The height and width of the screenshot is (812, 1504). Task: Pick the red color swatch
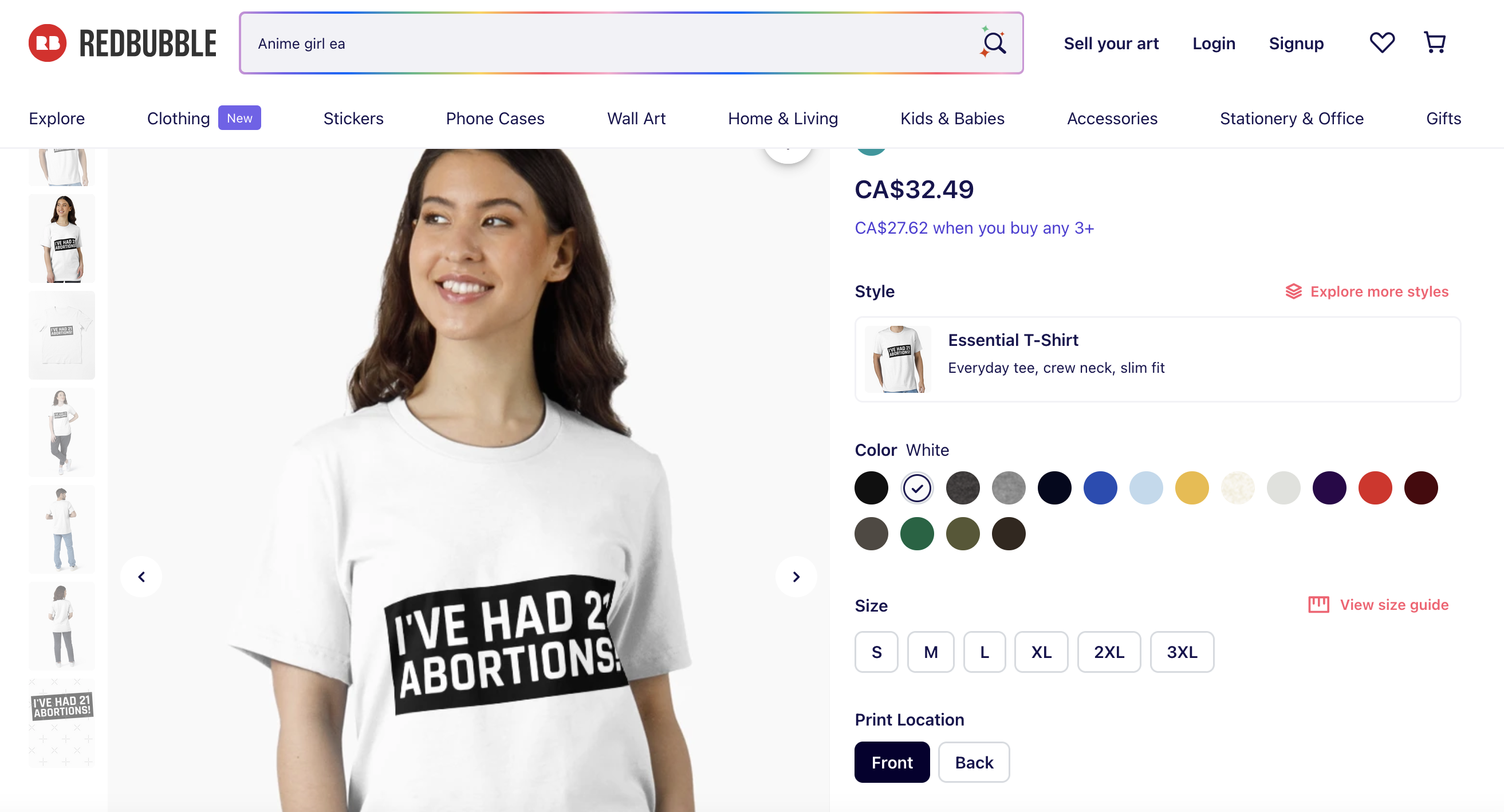(1375, 488)
